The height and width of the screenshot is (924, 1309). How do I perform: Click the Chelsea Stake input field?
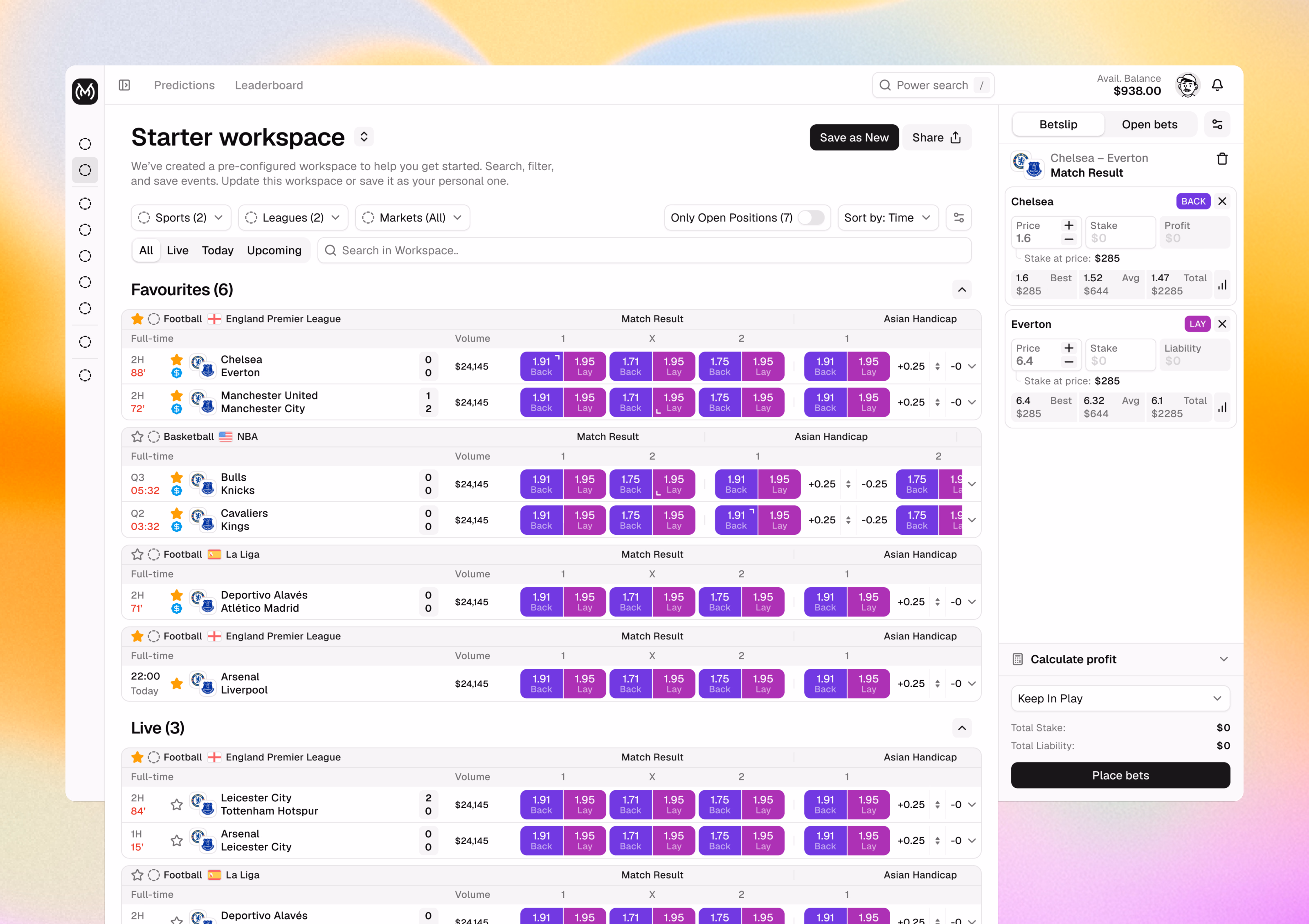pos(1120,232)
